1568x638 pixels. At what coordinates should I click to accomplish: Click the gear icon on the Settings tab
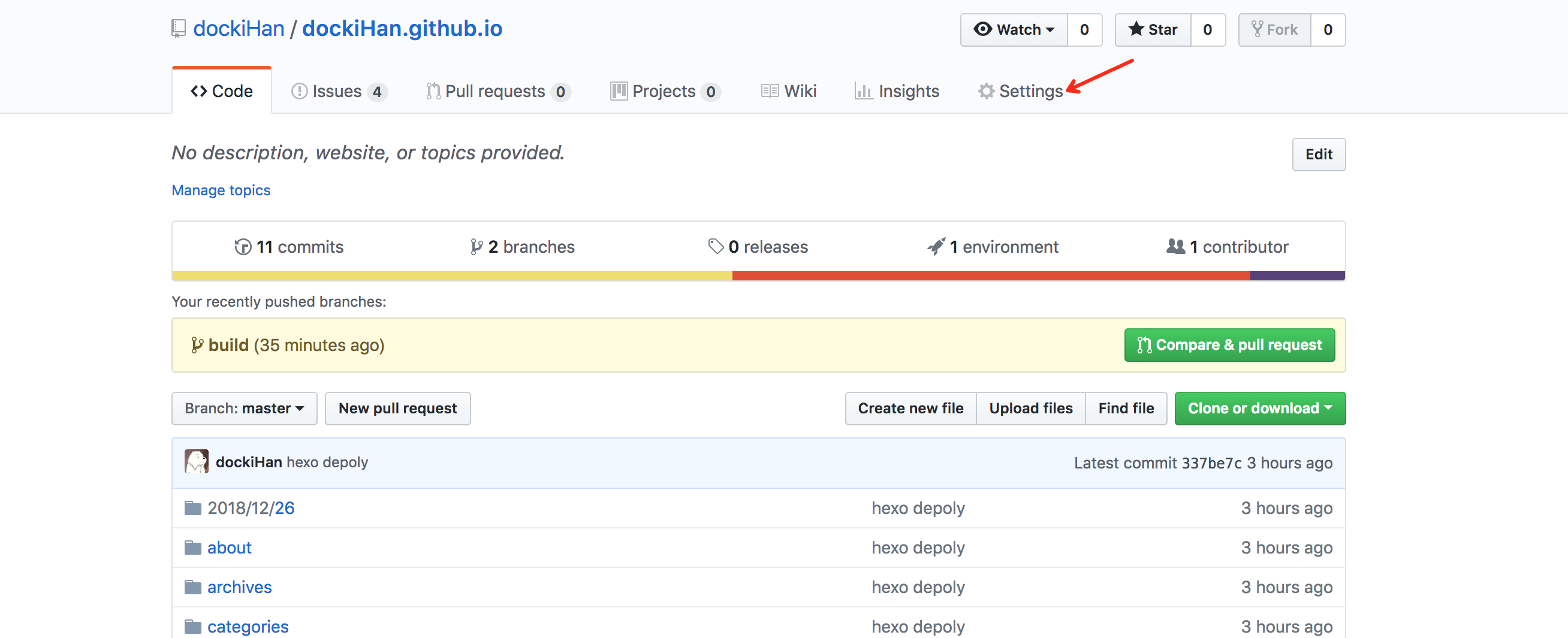pos(986,91)
